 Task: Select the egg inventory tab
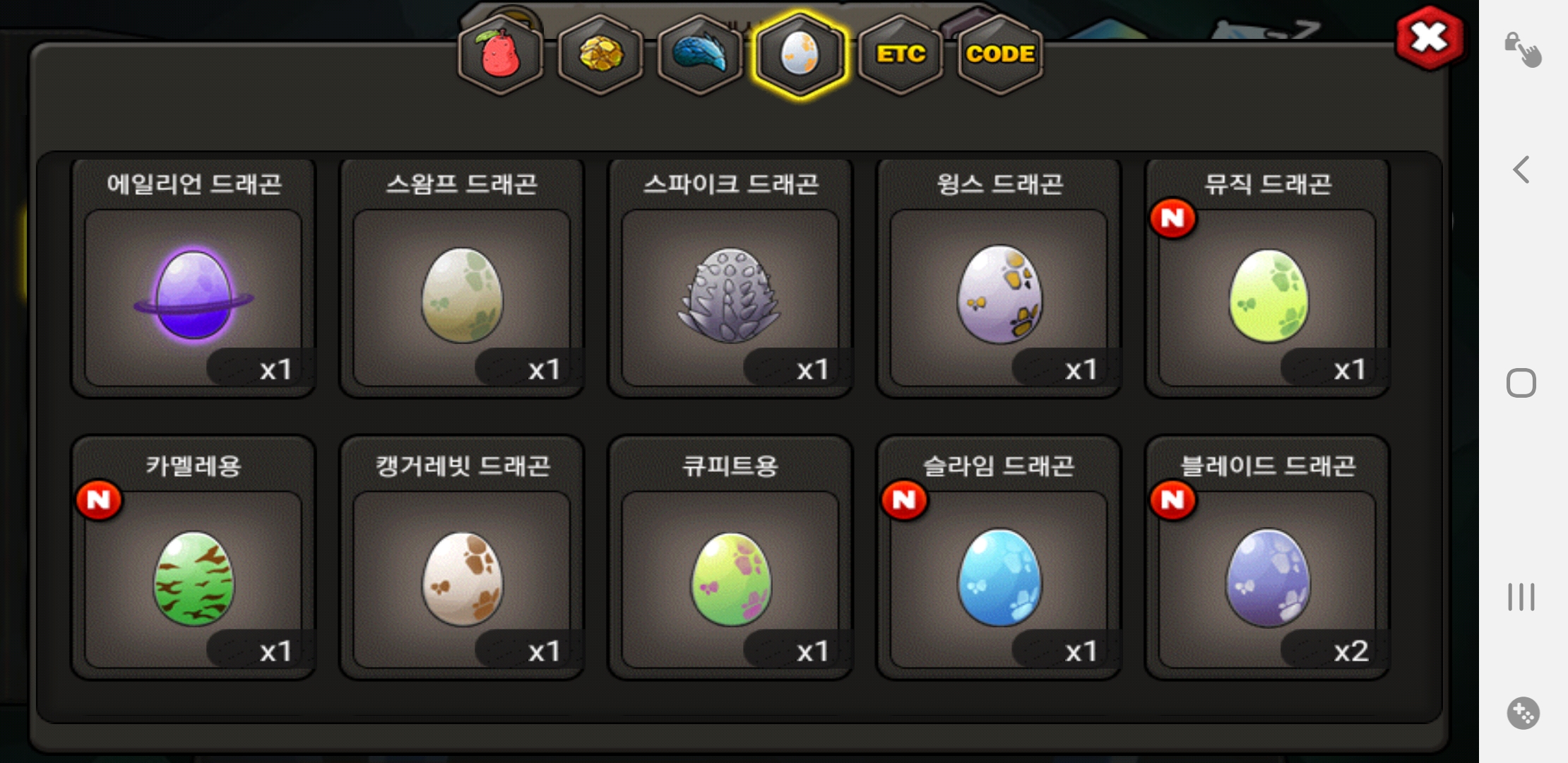pyautogui.click(x=800, y=55)
